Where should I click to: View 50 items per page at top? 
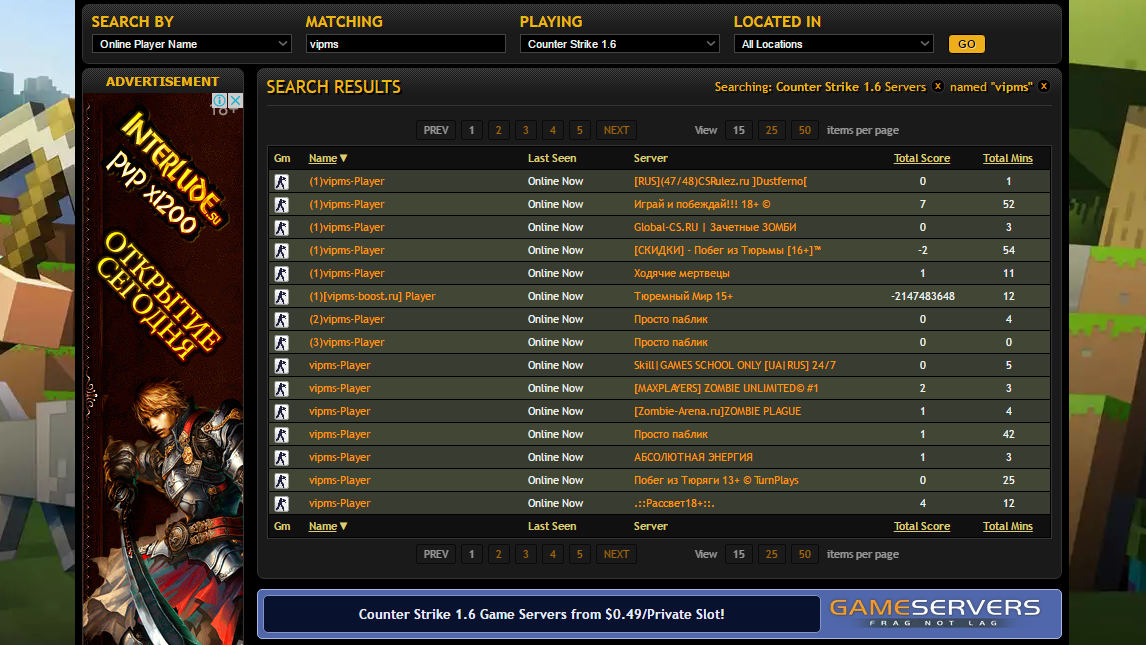(805, 130)
